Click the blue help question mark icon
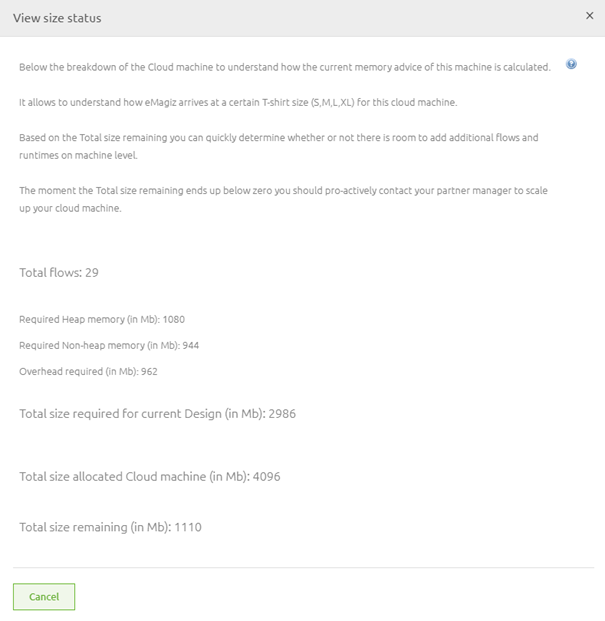Viewport: 605px width, 621px height. point(571,64)
